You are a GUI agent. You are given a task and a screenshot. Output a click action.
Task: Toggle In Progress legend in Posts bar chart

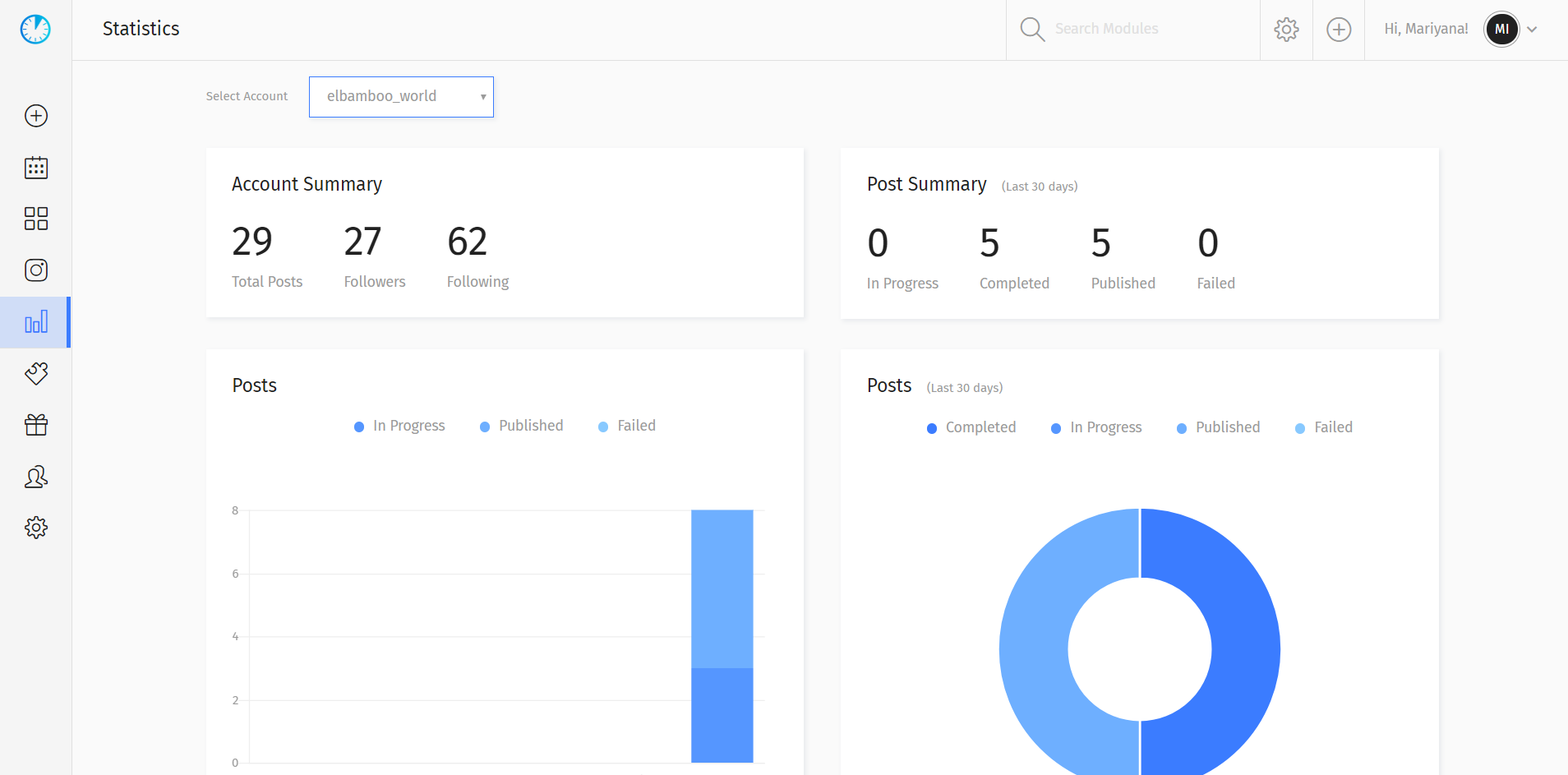[399, 426]
